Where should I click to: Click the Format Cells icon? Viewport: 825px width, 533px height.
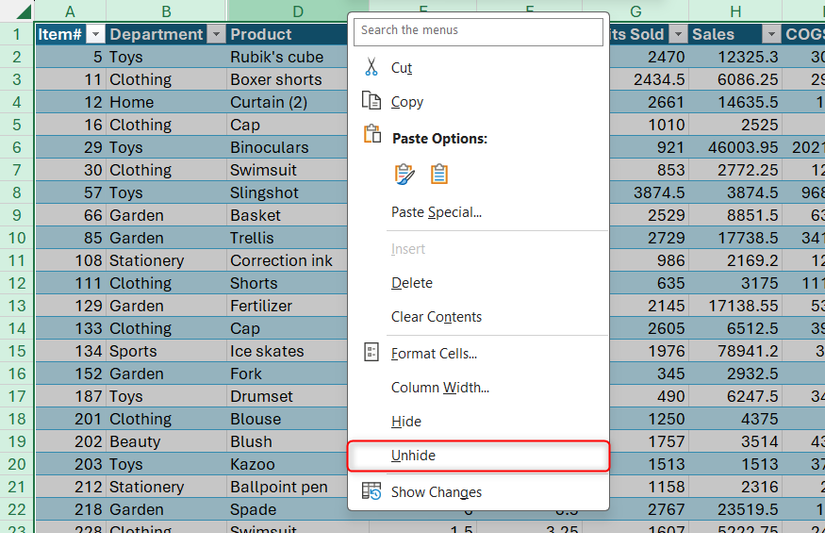(x=371, y=352)
